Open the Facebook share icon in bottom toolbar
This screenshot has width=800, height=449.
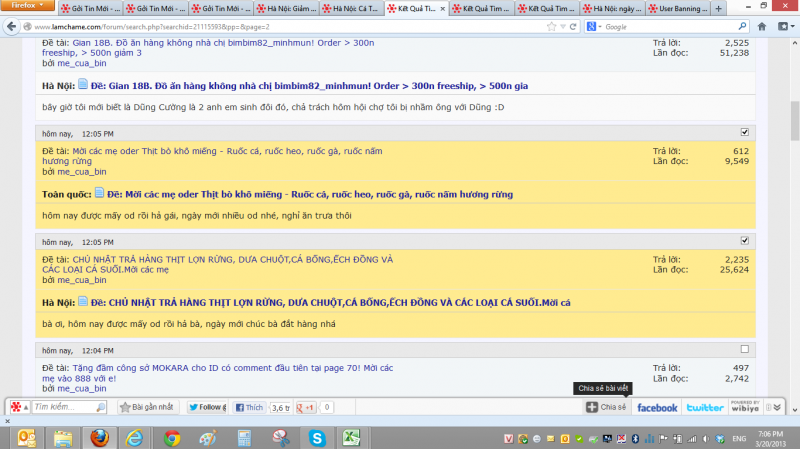point(657,408)
